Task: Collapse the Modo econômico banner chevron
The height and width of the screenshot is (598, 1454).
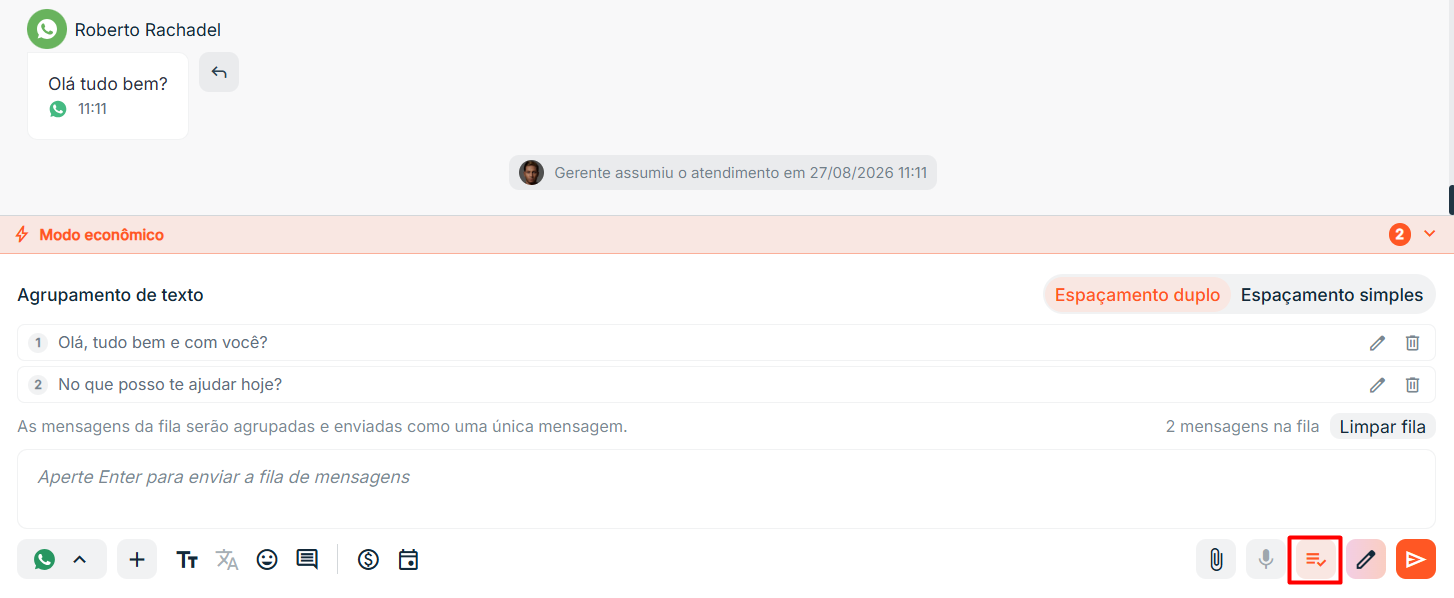Action: coord(1429,234)
